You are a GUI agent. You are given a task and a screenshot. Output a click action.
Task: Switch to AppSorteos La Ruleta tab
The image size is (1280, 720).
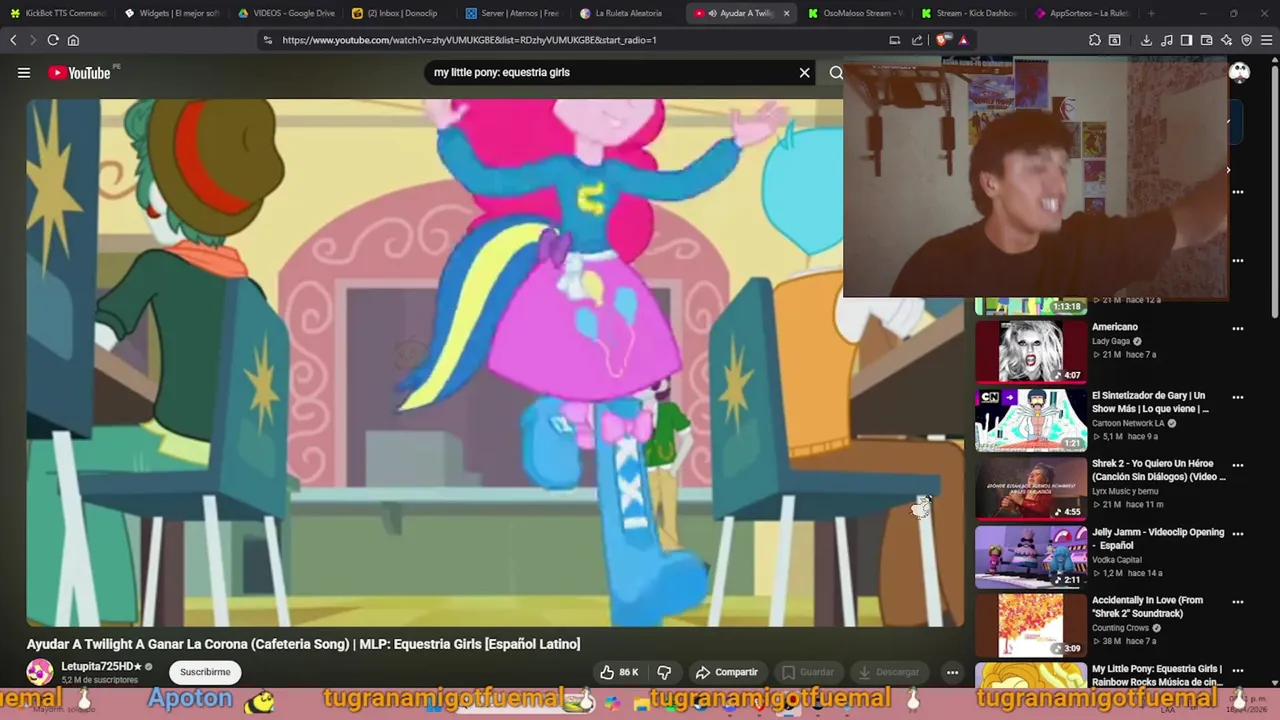point(1083,13)
